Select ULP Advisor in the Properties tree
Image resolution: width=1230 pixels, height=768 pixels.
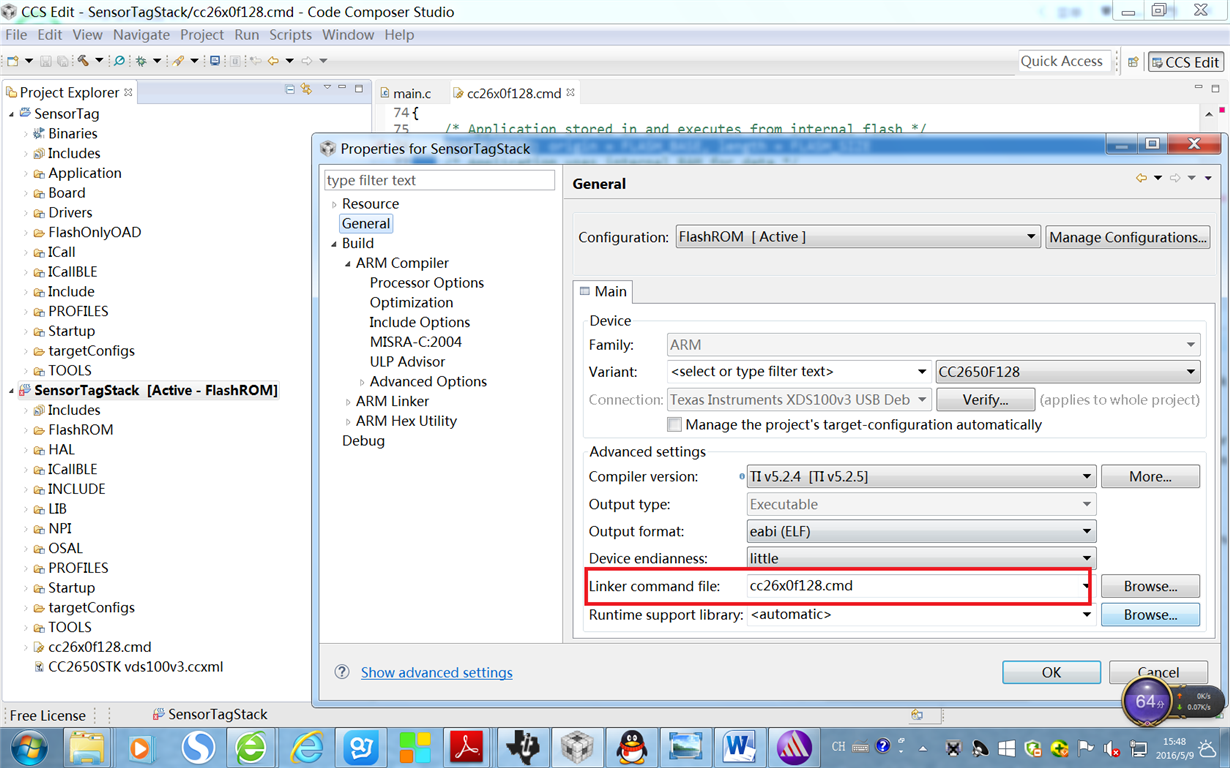coord(407,362)
